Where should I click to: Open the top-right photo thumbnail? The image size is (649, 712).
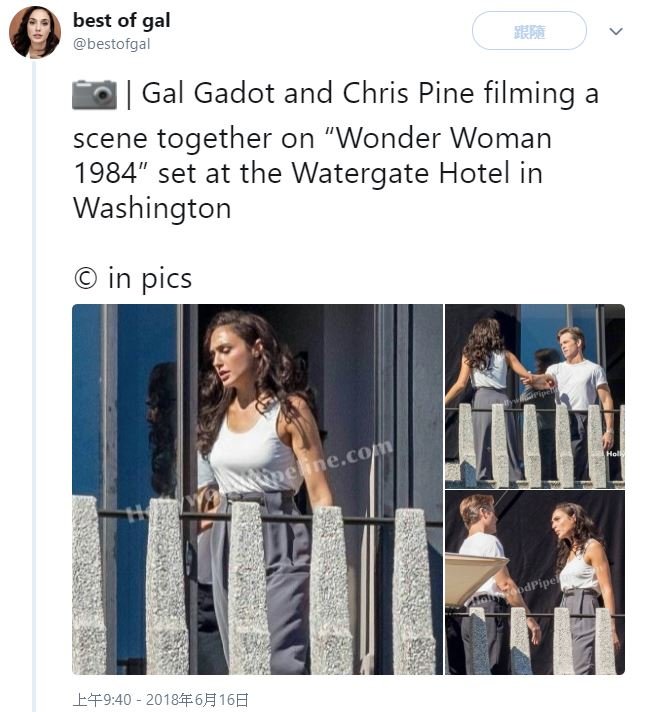click(x=535, y=395)
